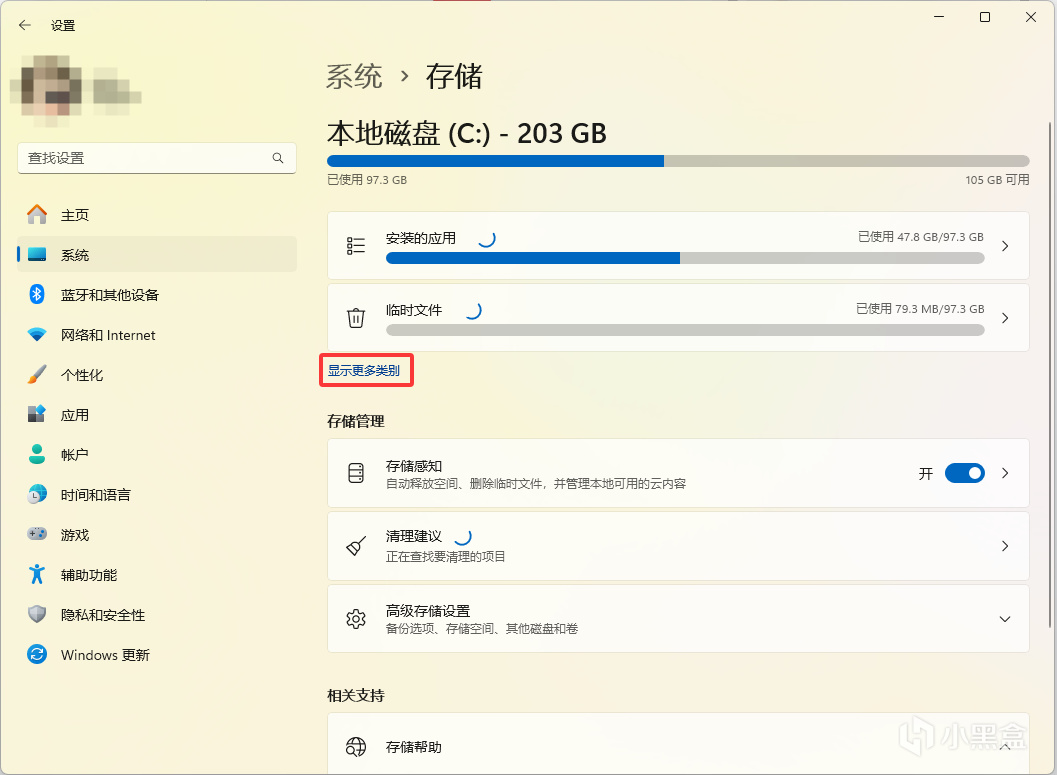Click the Wi-Fi network icon in sidebar
This screenshot has height=775, width=1057.
coord(37,335)
